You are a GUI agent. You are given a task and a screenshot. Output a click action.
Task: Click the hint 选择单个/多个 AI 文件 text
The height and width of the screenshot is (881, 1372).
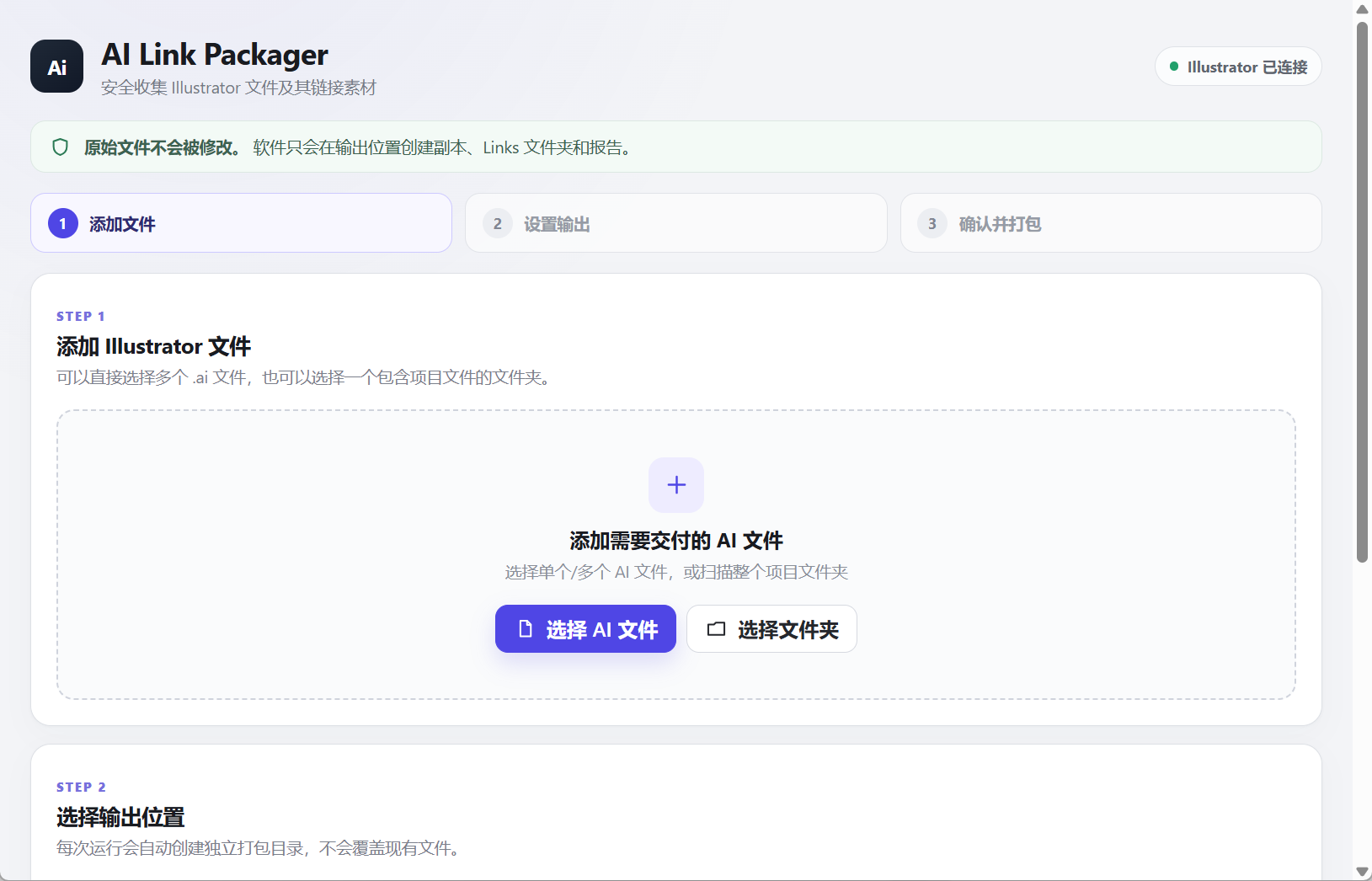pyautogui.click(x=676, y=572)
